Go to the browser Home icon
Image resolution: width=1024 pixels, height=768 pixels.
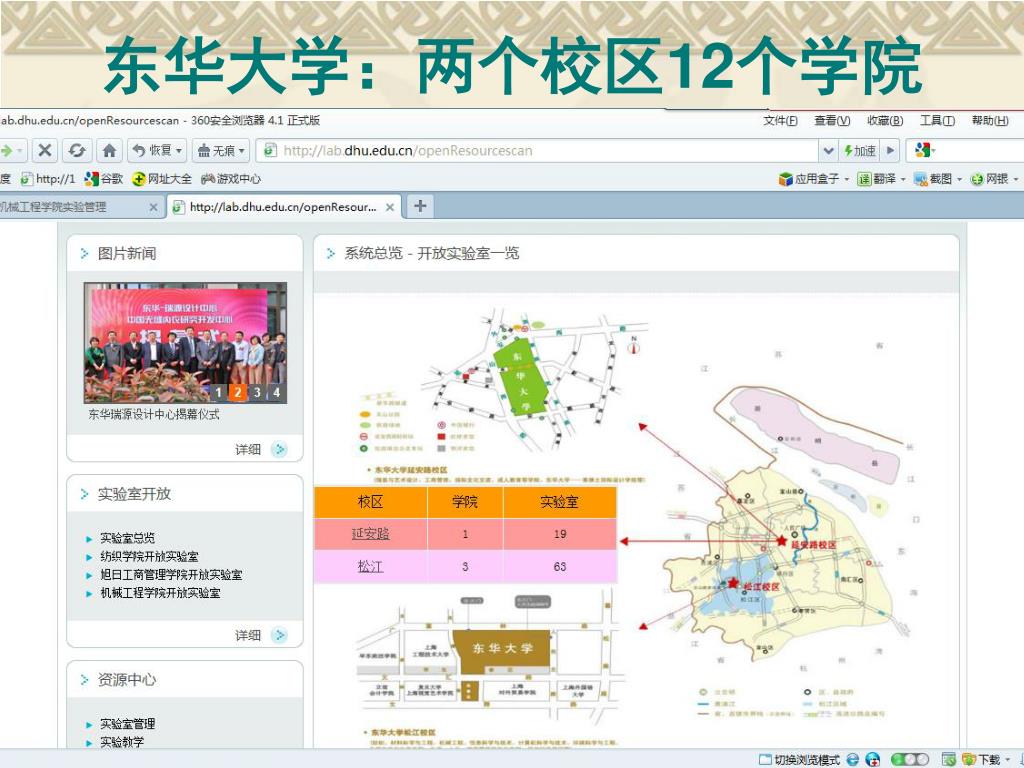(x=109, y=151)
